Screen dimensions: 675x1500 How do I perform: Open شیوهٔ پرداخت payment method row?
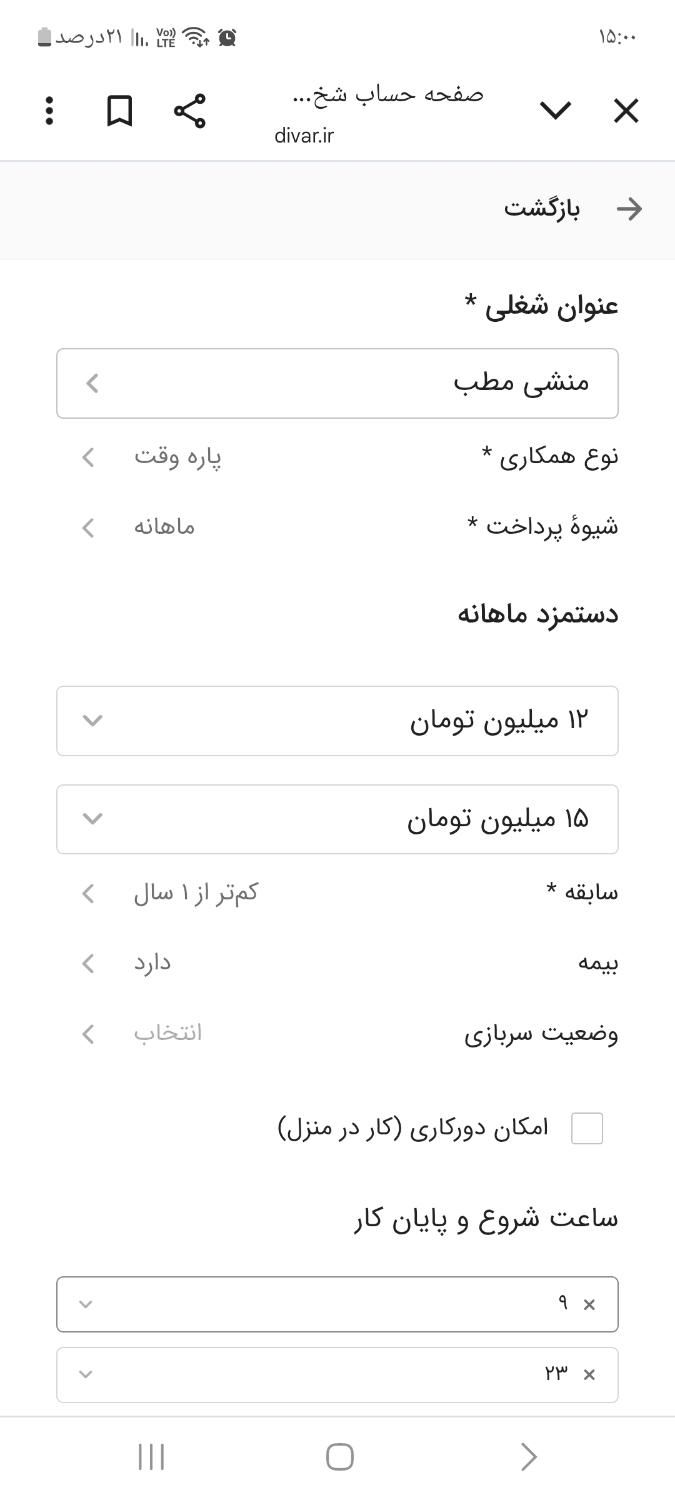point(337,527)
